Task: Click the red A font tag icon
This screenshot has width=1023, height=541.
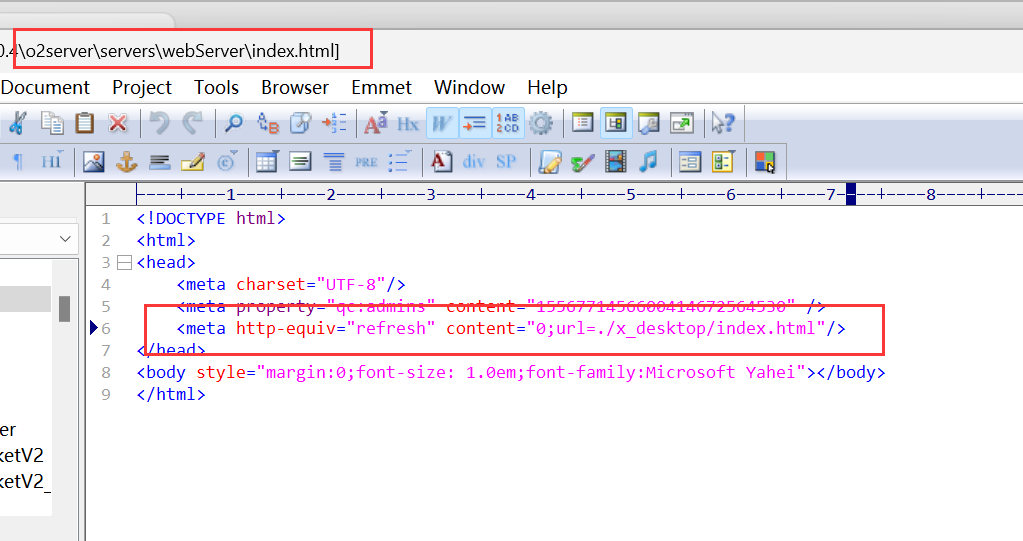Action: tap(442, 161)
